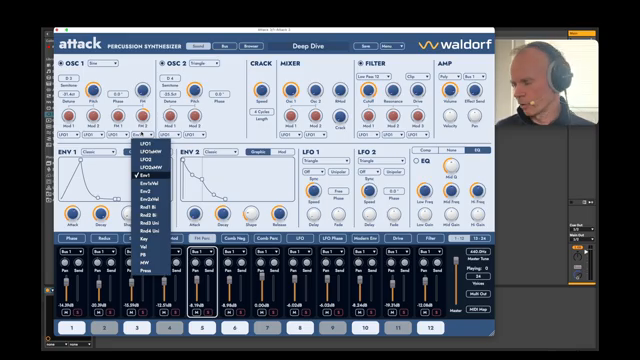
Task: Click the Master volume fader handle
Action: [x=456, y=261]
